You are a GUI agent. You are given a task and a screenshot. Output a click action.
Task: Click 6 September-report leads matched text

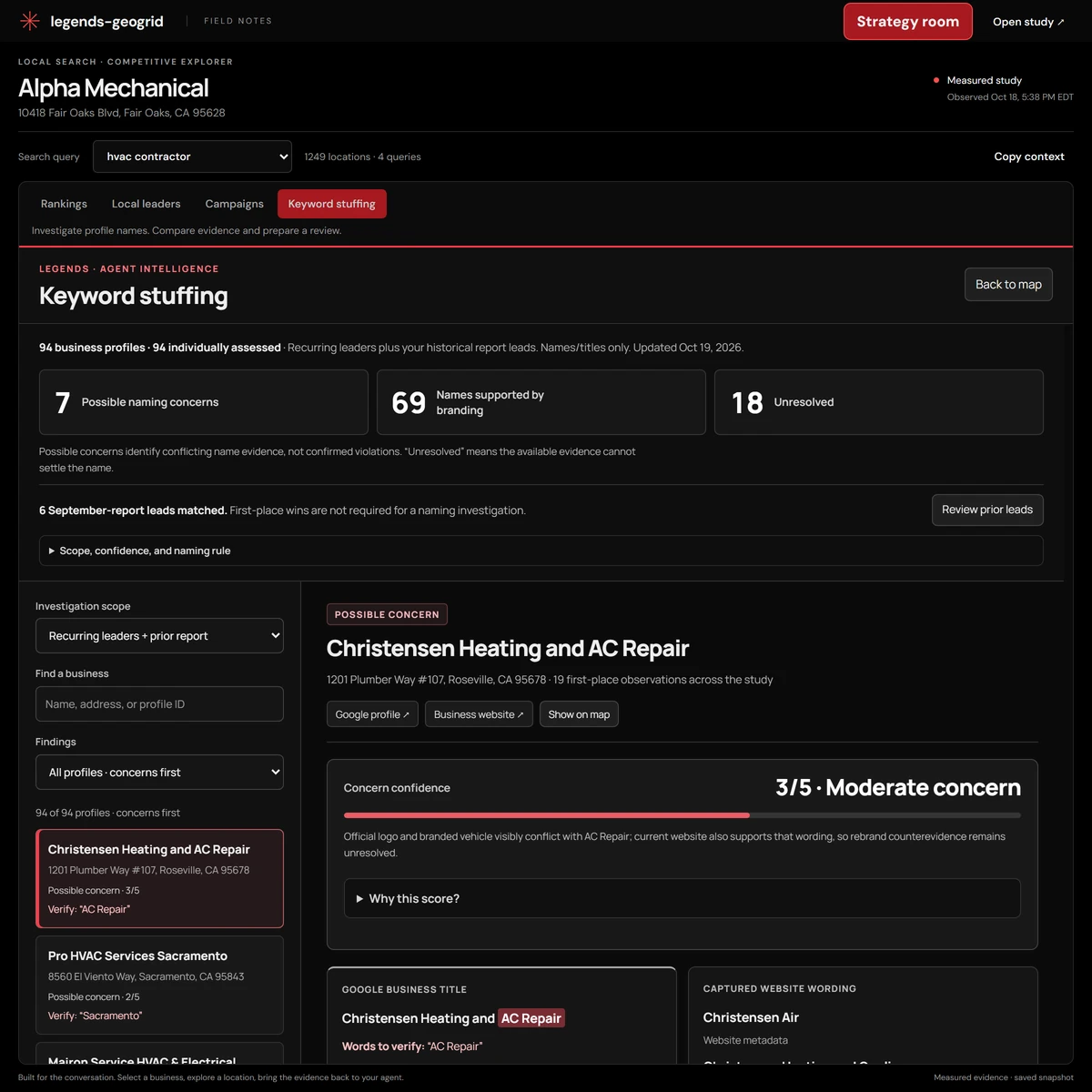133,511
